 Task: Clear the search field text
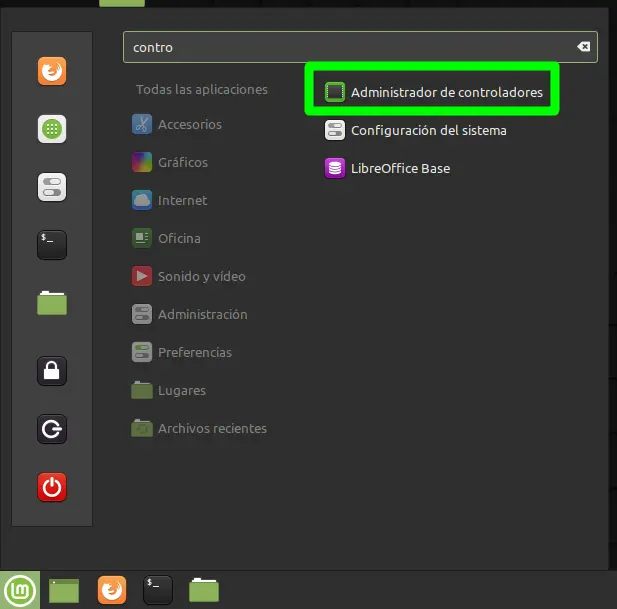click(x=584, y=47)
